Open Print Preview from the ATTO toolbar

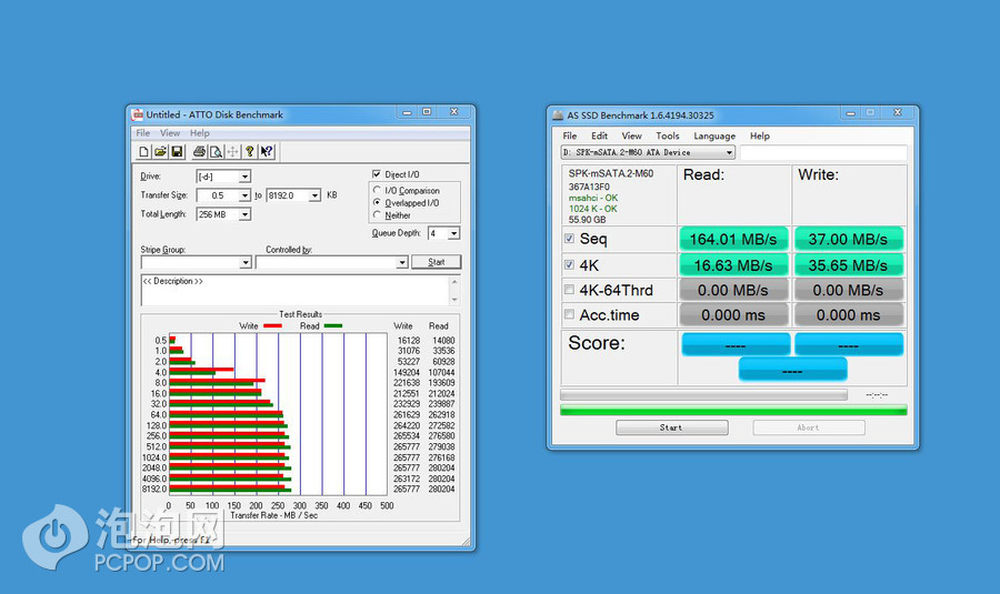[x=215, y=152]
